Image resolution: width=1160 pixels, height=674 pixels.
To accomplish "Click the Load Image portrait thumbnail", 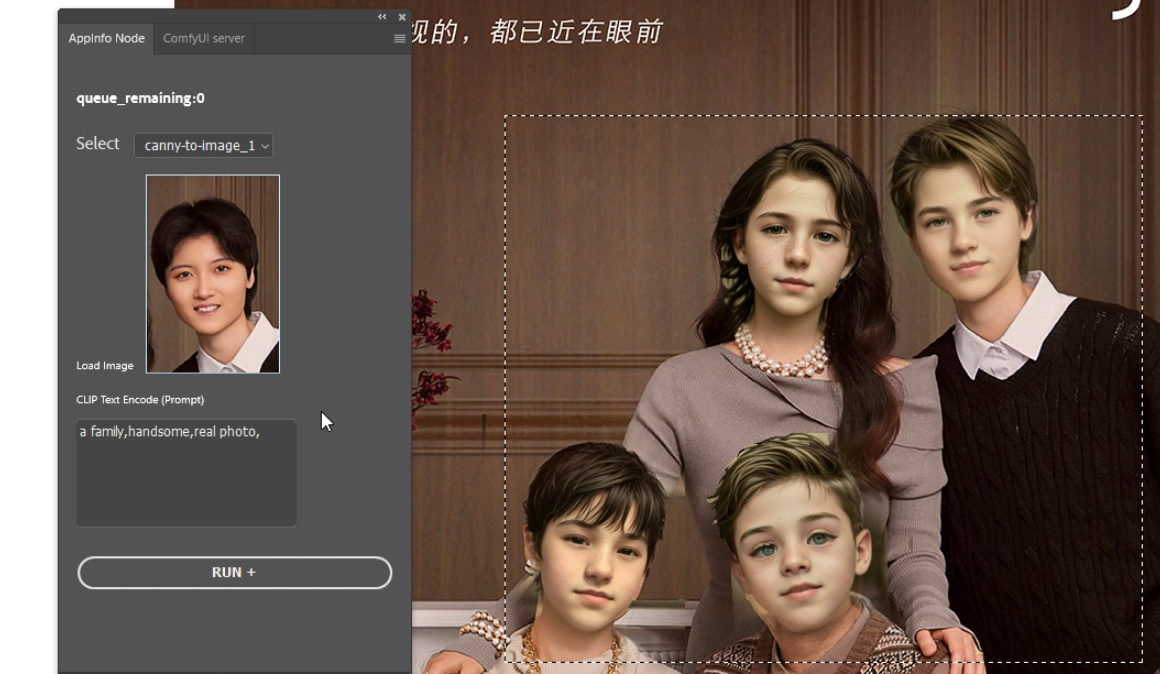I will click(x=213, y=274).
